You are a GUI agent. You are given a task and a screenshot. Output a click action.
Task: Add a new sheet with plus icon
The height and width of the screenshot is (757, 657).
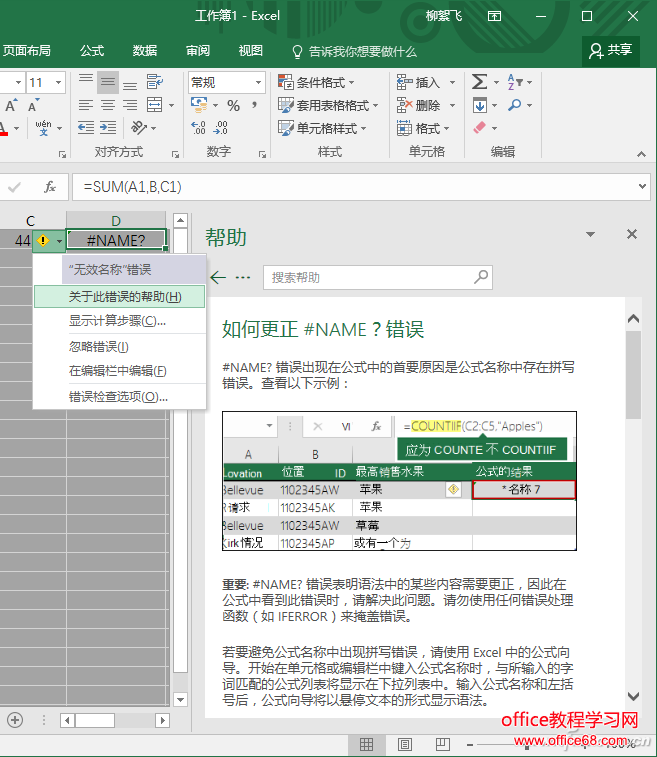click(x=15, y=719)
